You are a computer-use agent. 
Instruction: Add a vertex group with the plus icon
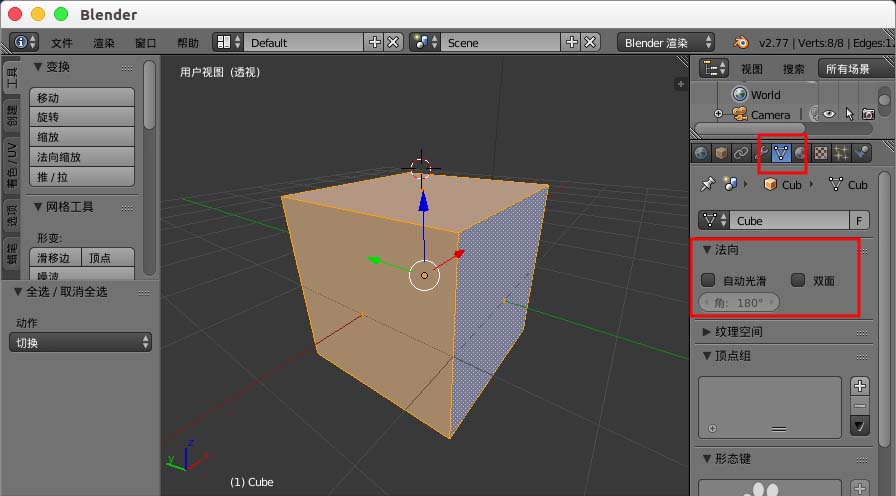tap(860, 386)
